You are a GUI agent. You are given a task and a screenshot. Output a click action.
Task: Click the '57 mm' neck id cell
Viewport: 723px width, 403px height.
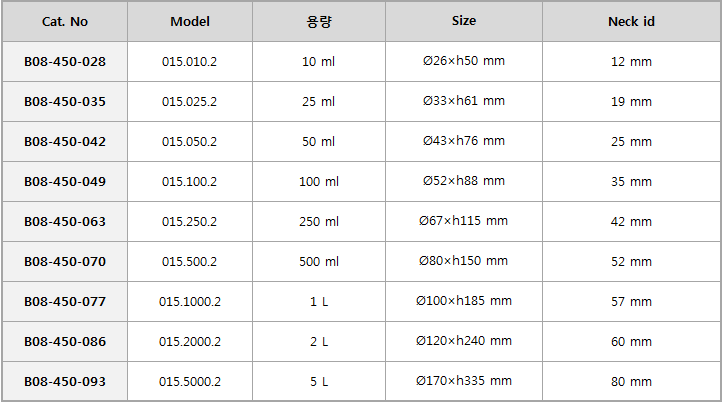(x=631, y=302)
